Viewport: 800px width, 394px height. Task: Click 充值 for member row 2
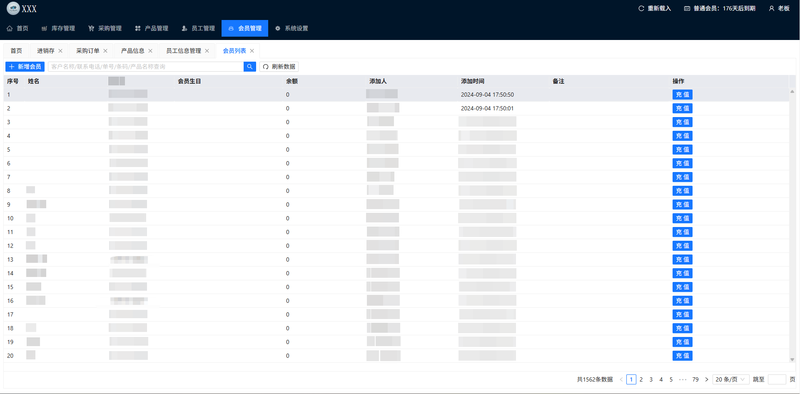(682, 108)
